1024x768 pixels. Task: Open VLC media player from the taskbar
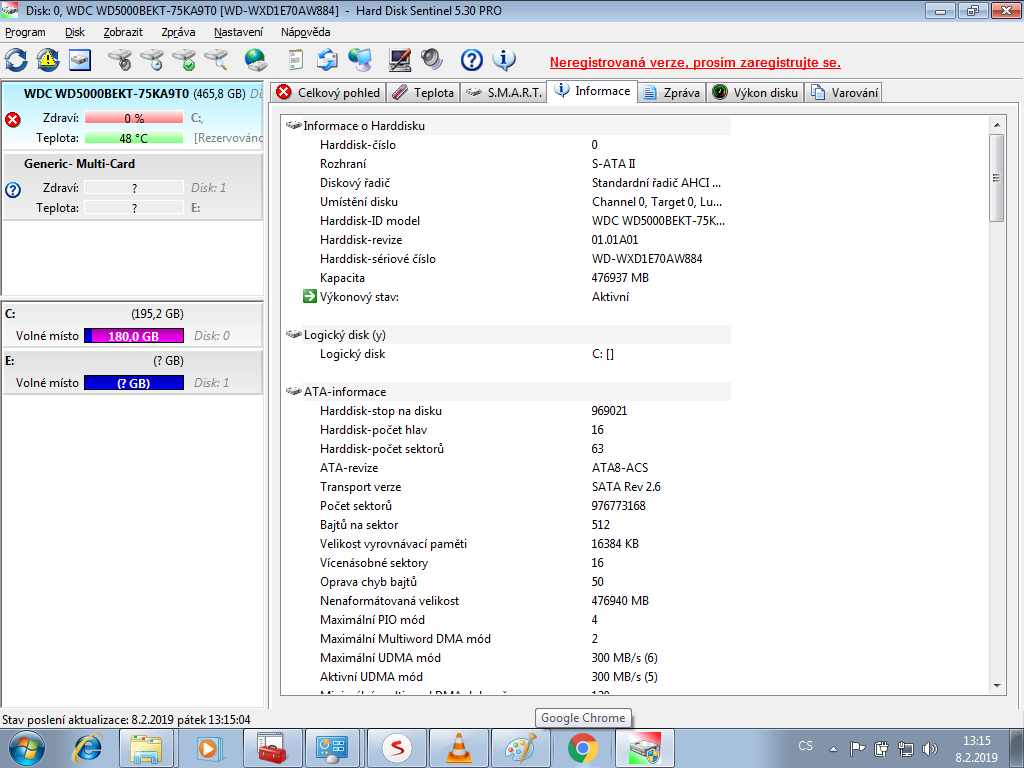click(459, 748)
